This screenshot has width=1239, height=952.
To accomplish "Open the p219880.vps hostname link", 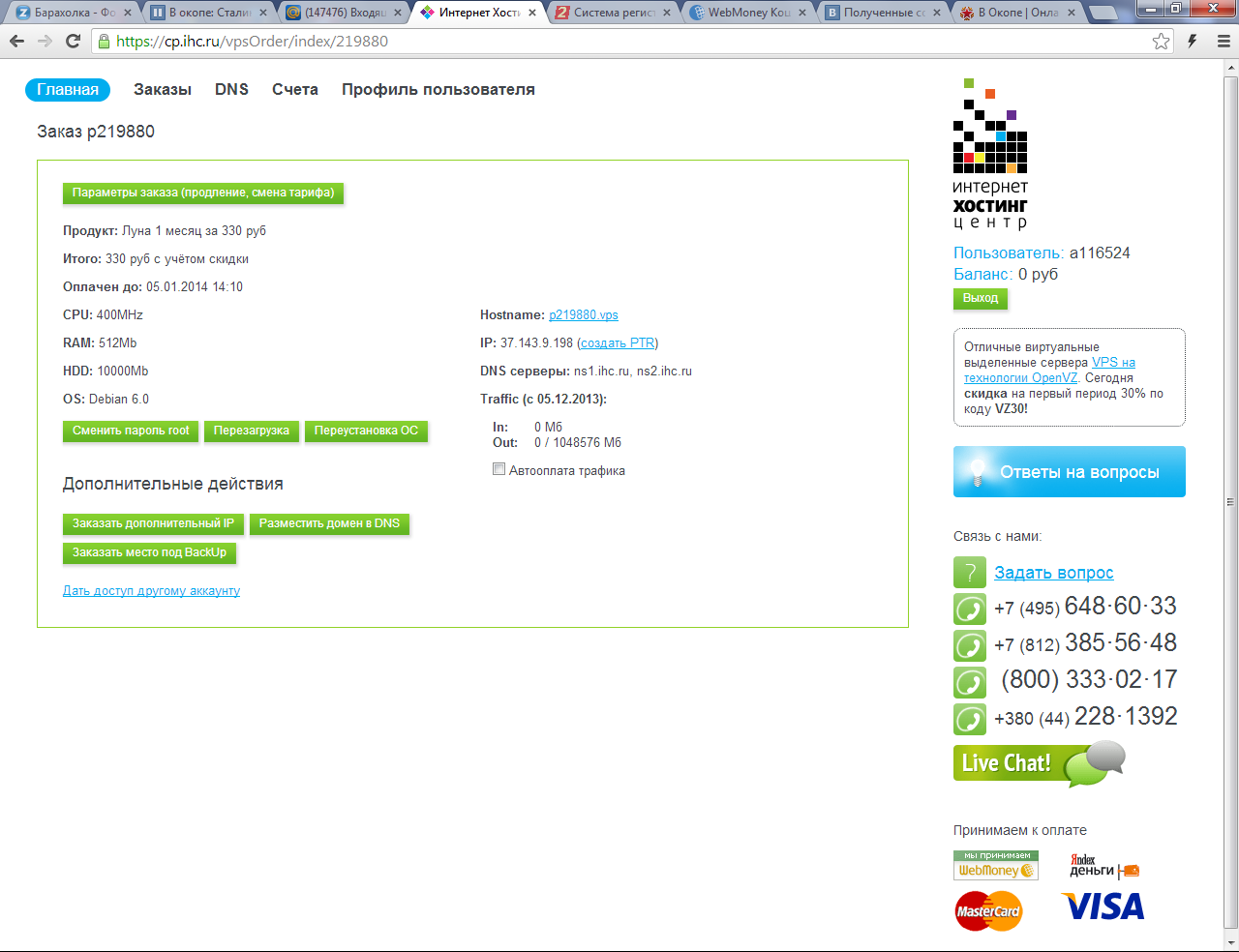I will coord(584,315).
